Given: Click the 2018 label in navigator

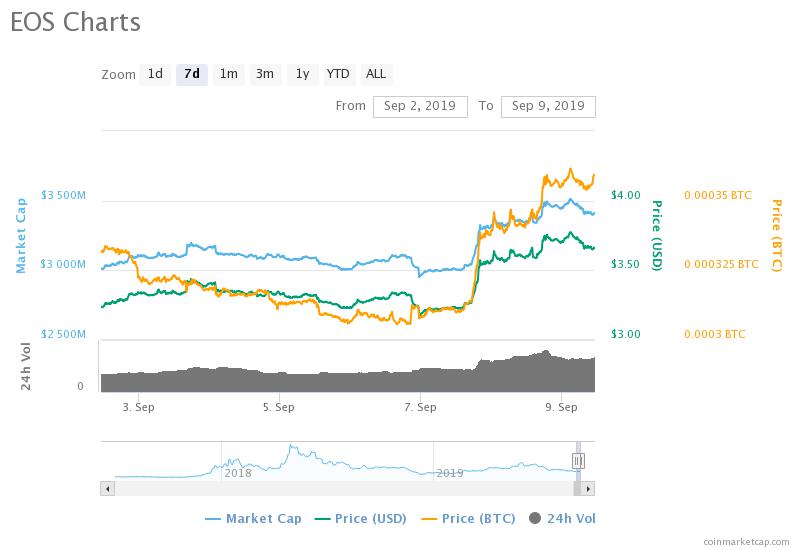Looking at the screenshot, I should pos(238,473).
